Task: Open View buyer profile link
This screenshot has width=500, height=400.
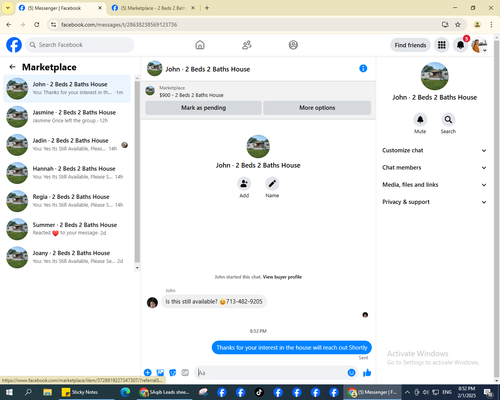Action: (282, 277)
